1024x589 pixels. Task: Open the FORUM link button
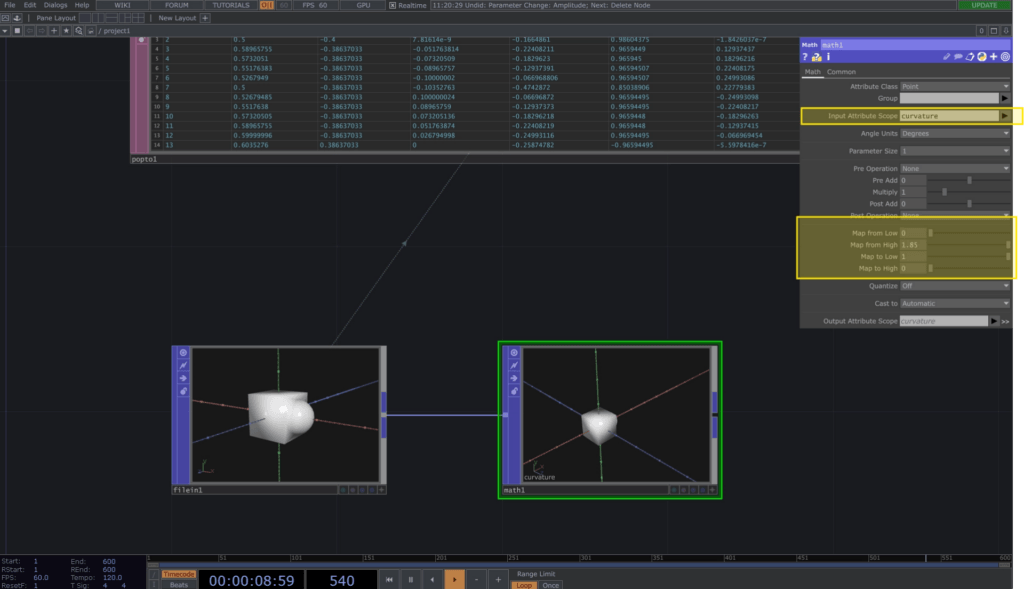[176, 5]
